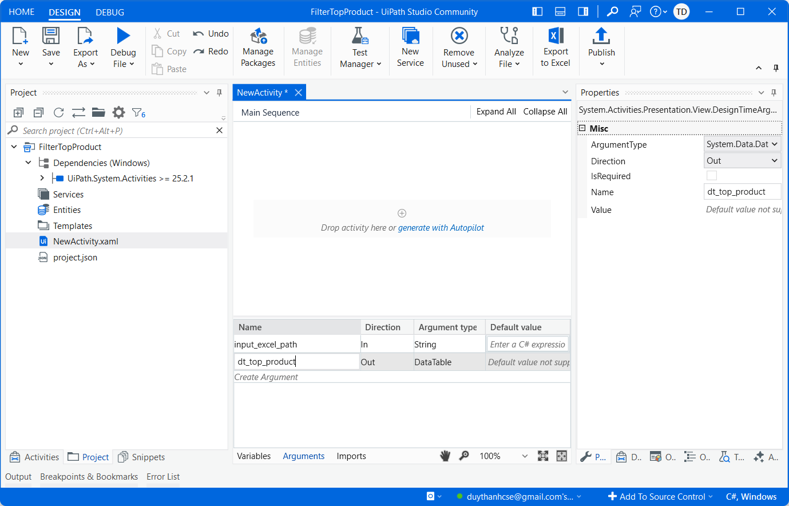Click the Collapse All icon in Project panel

38,113
